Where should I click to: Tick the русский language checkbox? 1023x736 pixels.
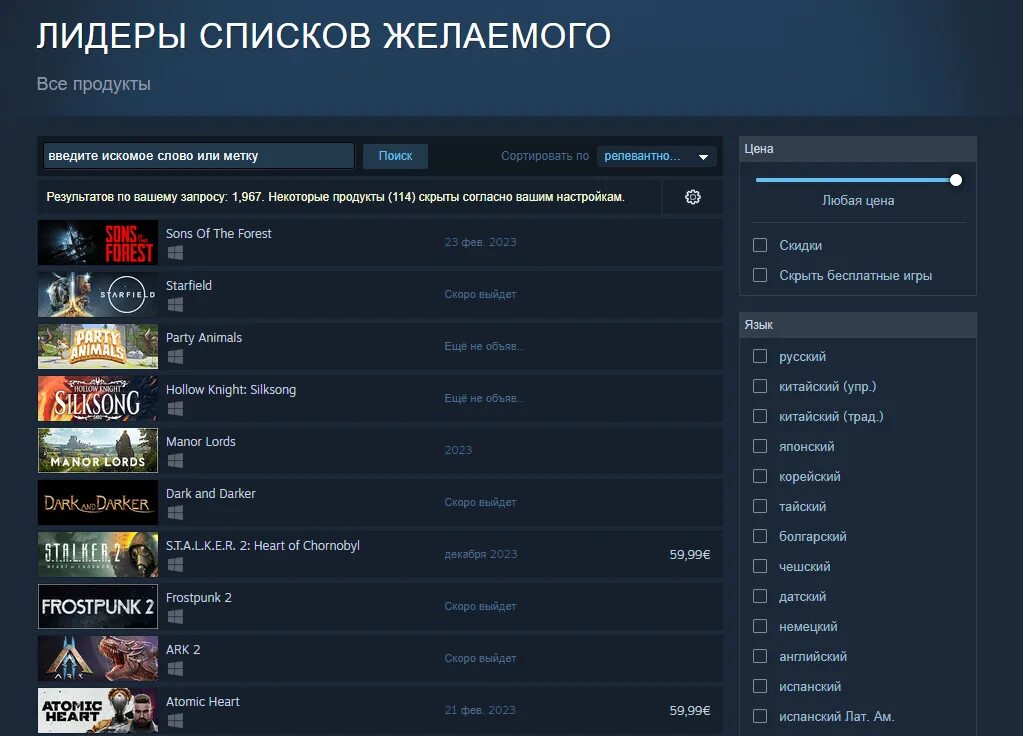[x=760, y=356]
